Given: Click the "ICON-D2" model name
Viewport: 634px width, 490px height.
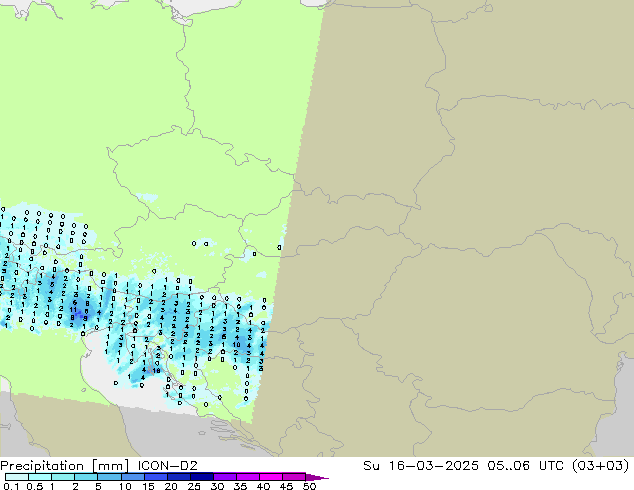Looking at the screenshot, I should click(x=167, y=466).
